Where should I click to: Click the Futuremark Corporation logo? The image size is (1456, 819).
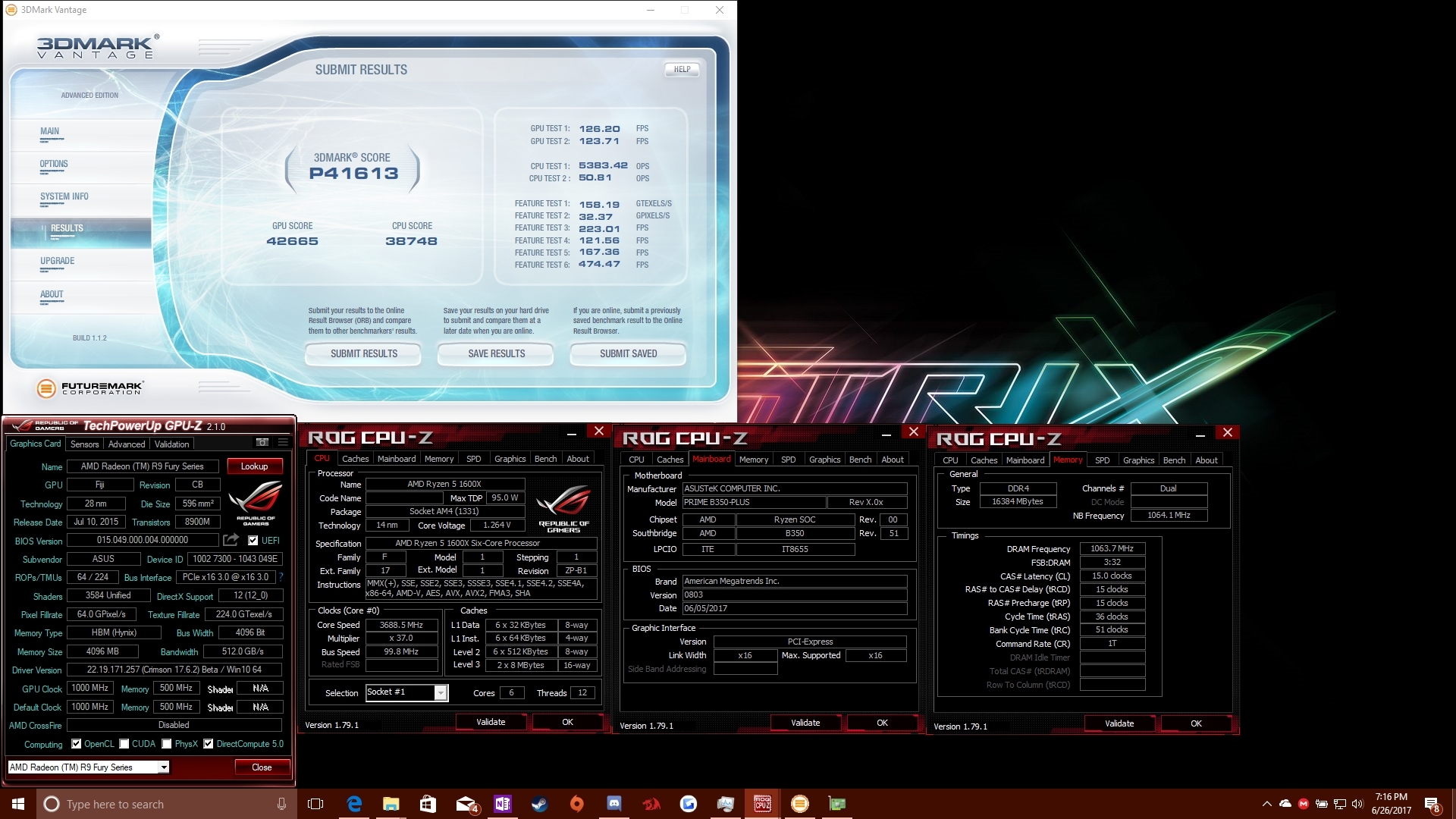[89, 388]
